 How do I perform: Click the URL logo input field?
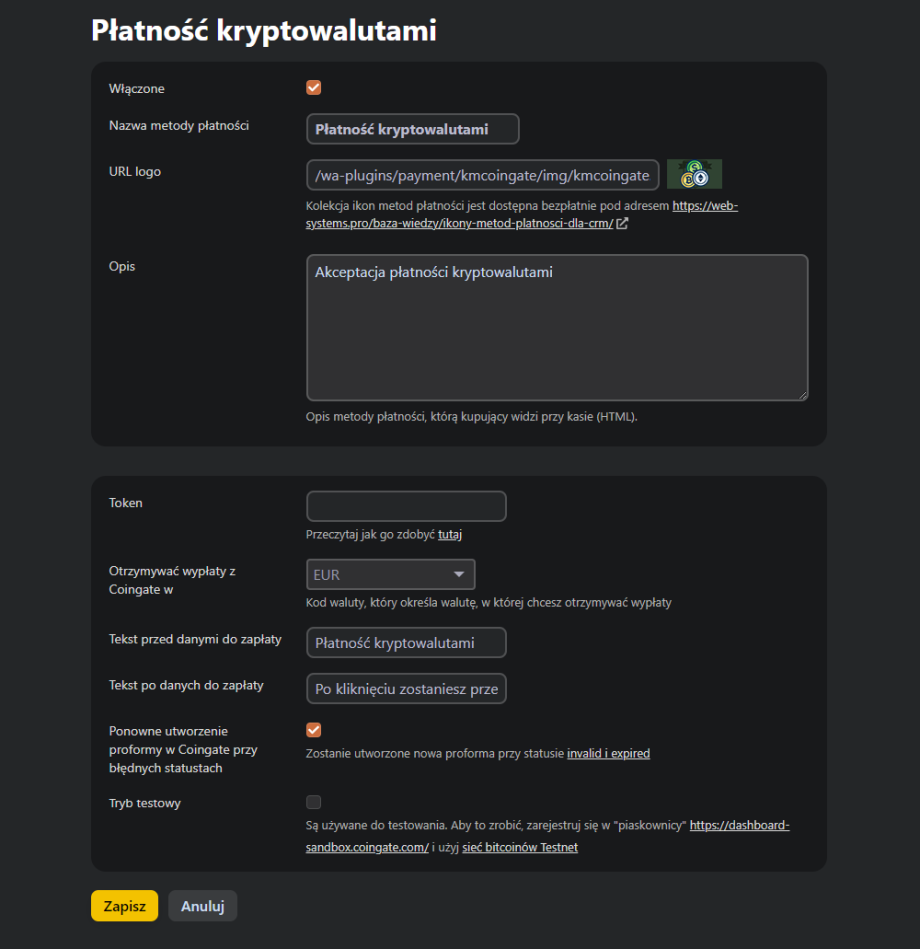482,175
